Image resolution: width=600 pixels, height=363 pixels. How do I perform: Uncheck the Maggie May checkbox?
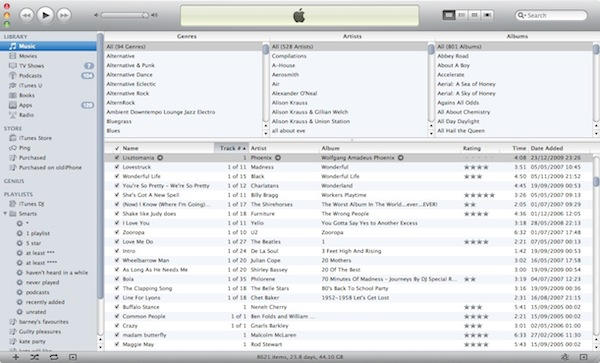(117, 344)
